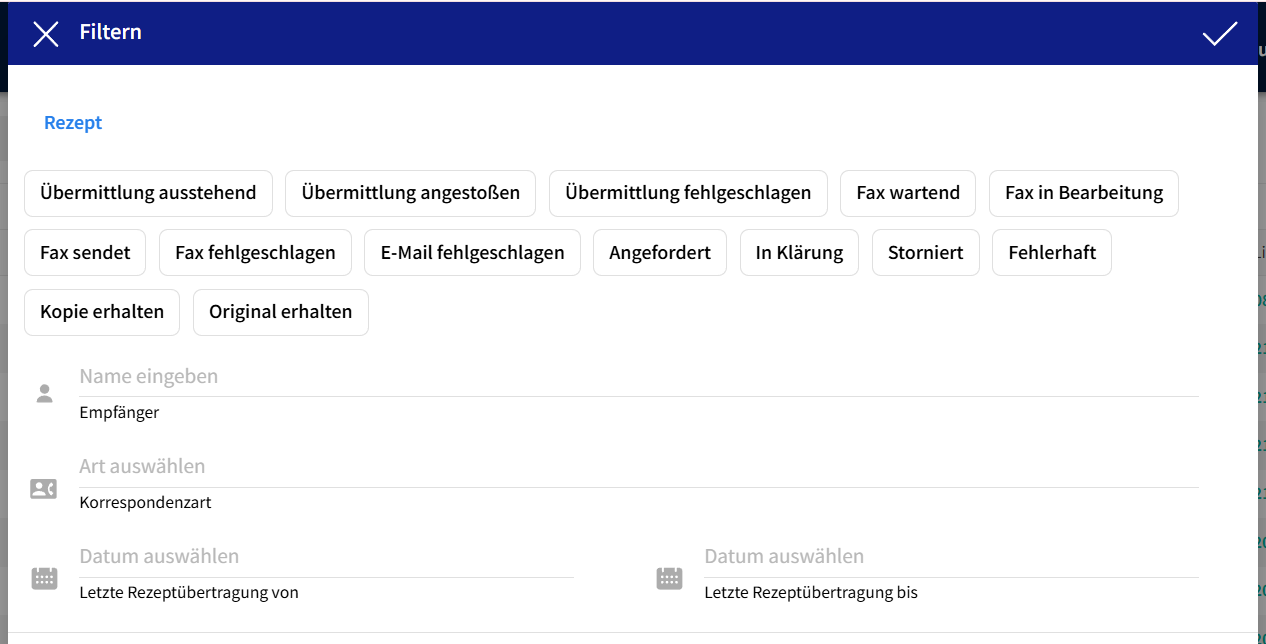Click calendar icon for Letzte Rezeptübertragung von
This screenshot has height=644, width=1266.
tap(44, 578)
